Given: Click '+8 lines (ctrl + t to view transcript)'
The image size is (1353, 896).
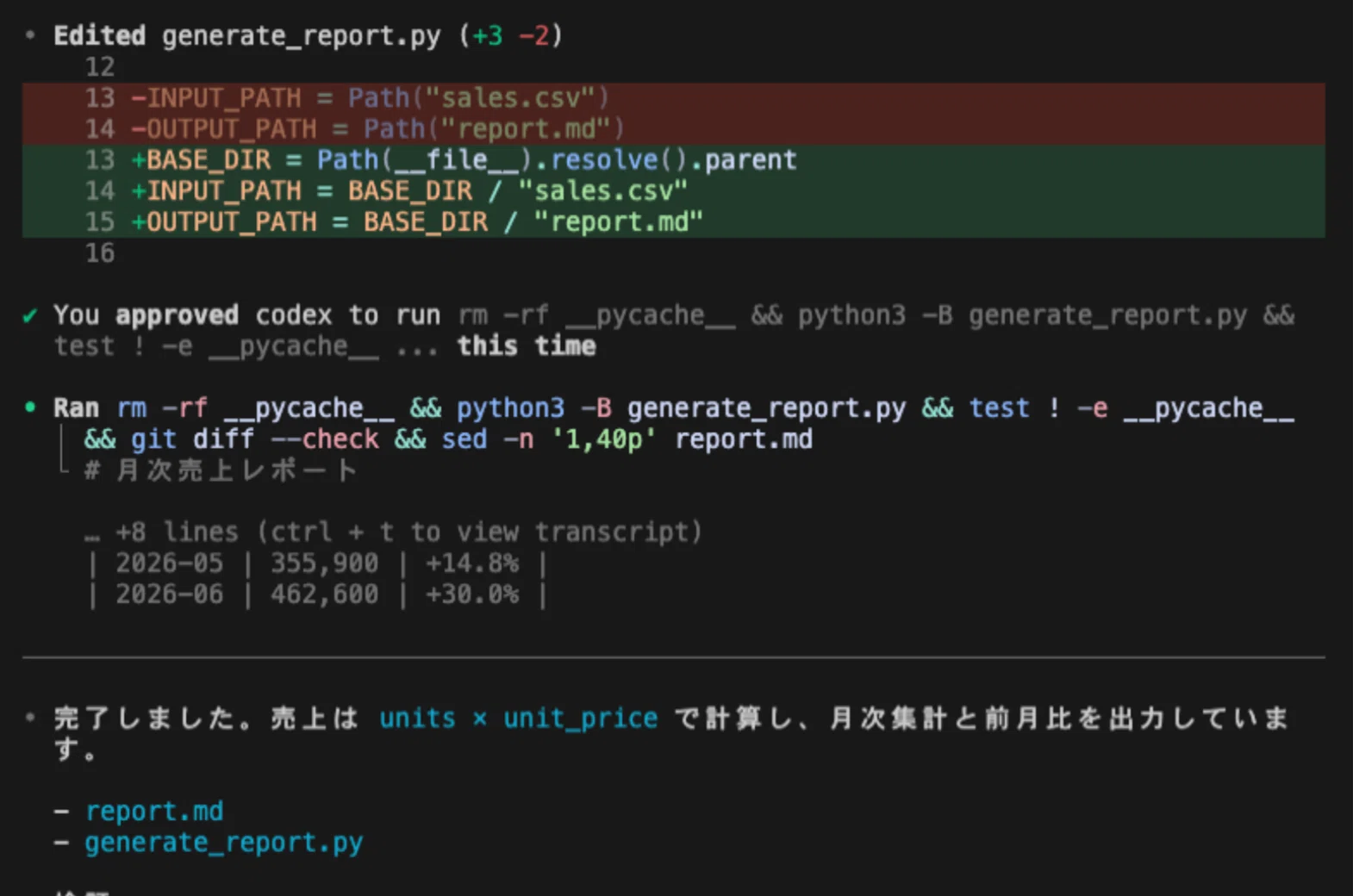Looking at the screenshot, I should click(408, 532).
